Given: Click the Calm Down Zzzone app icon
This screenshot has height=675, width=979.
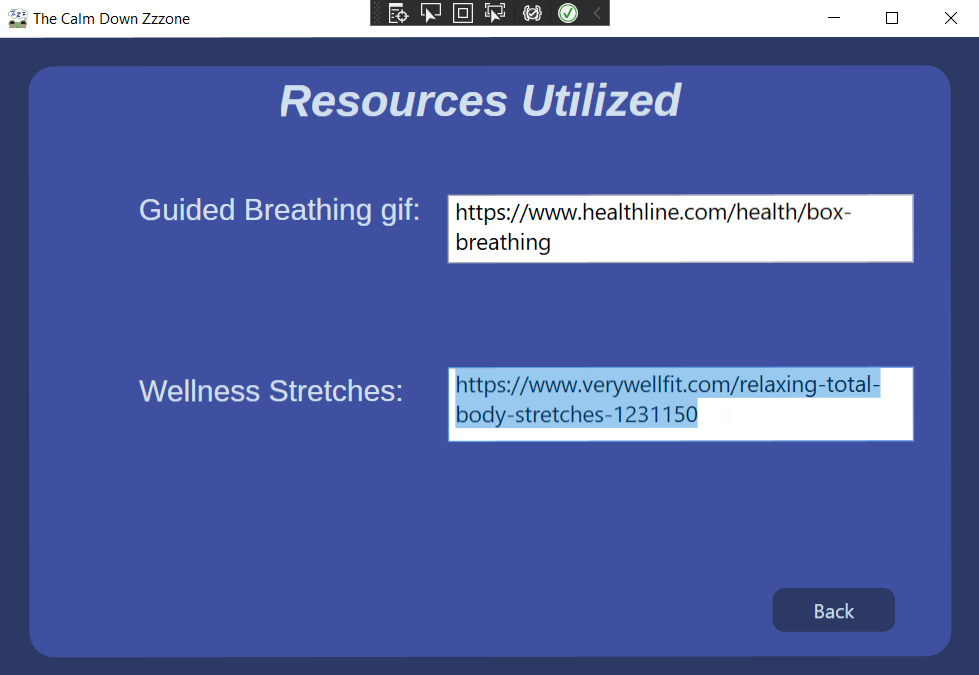Looking at the screenshot, I should pyautogui.click(x=17, y=18).
